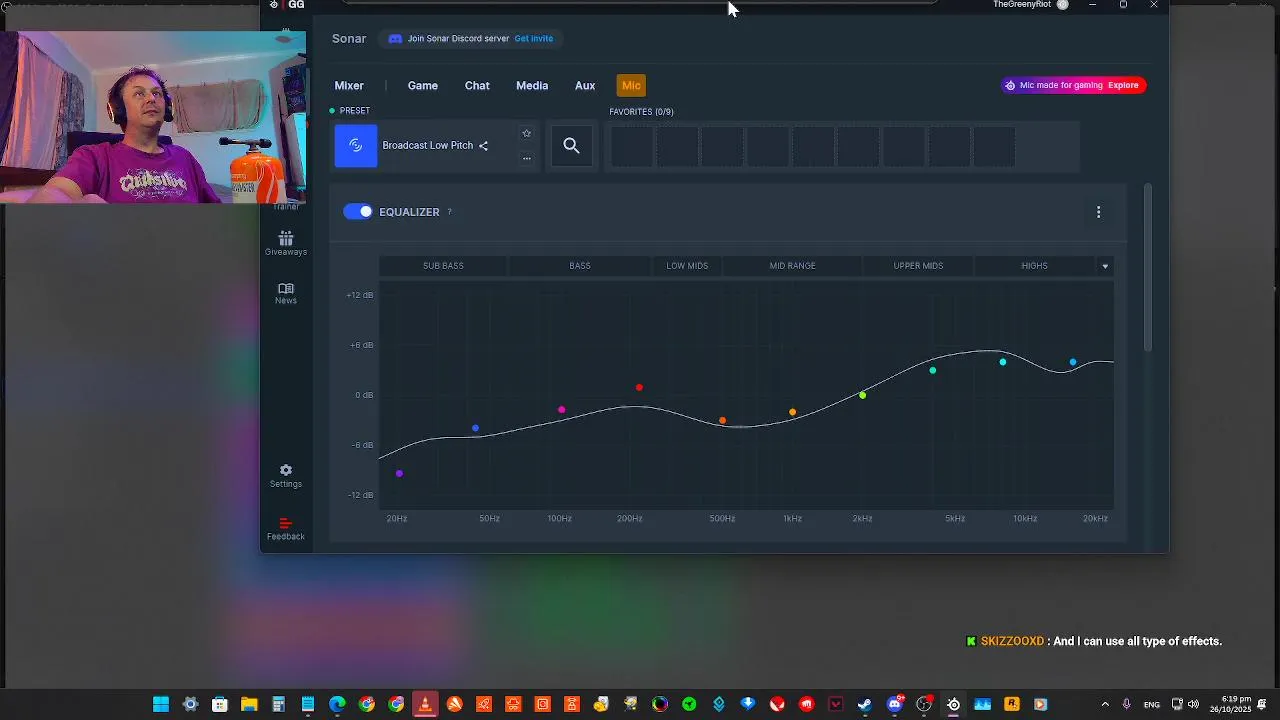Select the BASS band label
The width and height of the screenshot is (1280, 720).
[x=580, y=266]
